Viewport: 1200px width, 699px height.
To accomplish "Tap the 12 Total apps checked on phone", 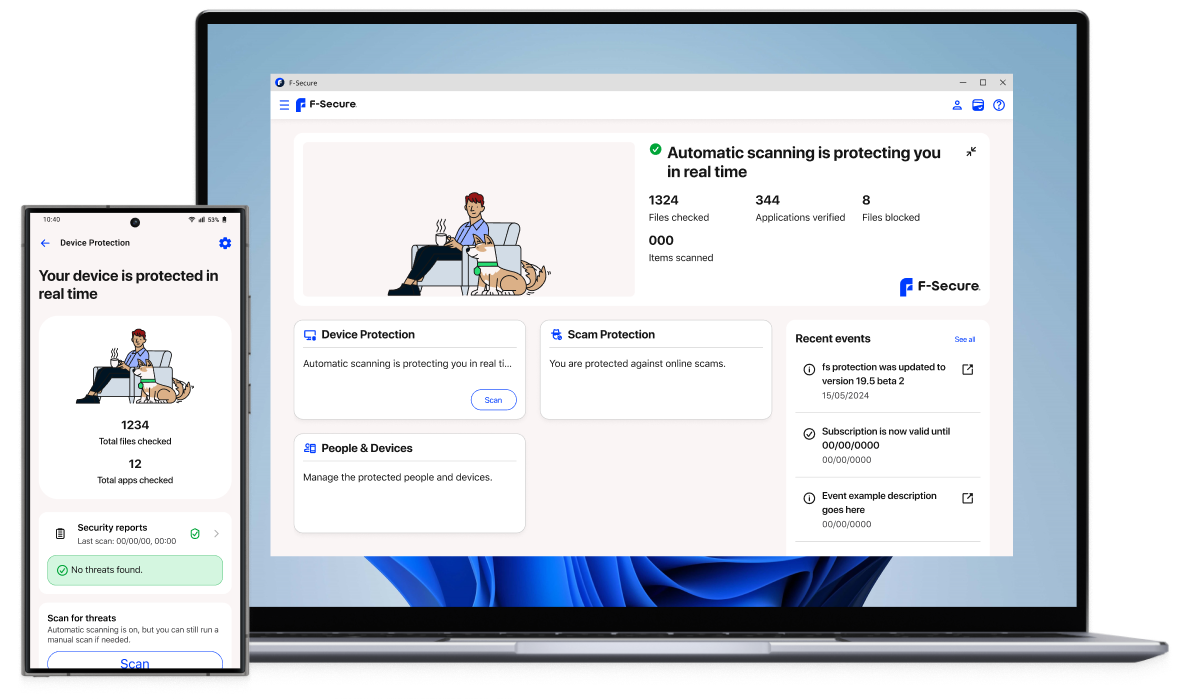I will (x=135, y=471).
